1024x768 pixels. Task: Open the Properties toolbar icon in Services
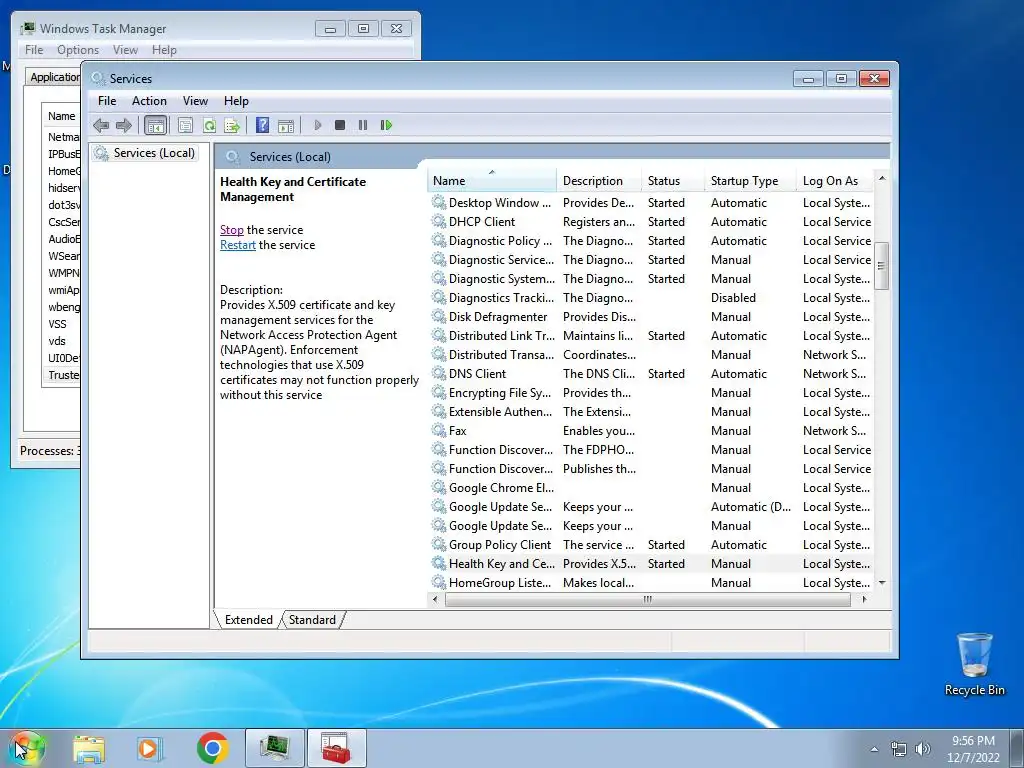tap(185, 125)
